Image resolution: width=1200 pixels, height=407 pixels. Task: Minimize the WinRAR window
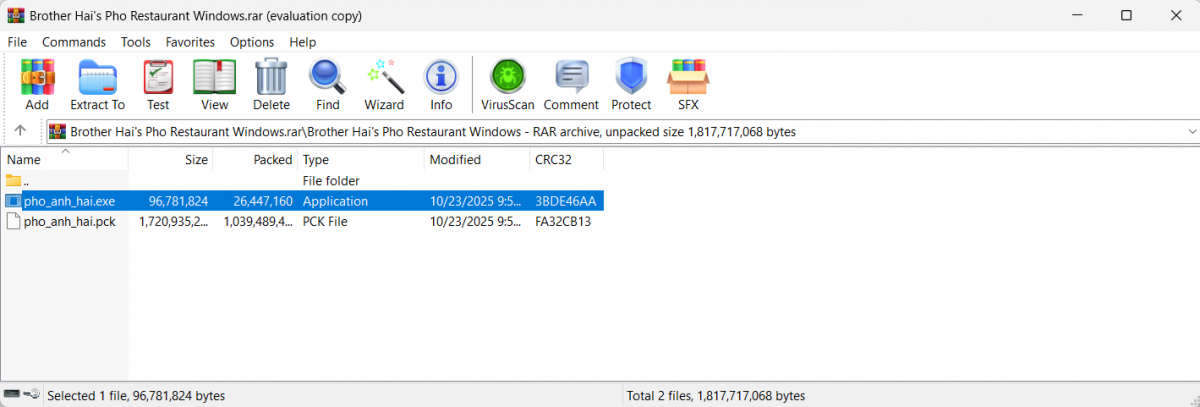pos(1079,16)
